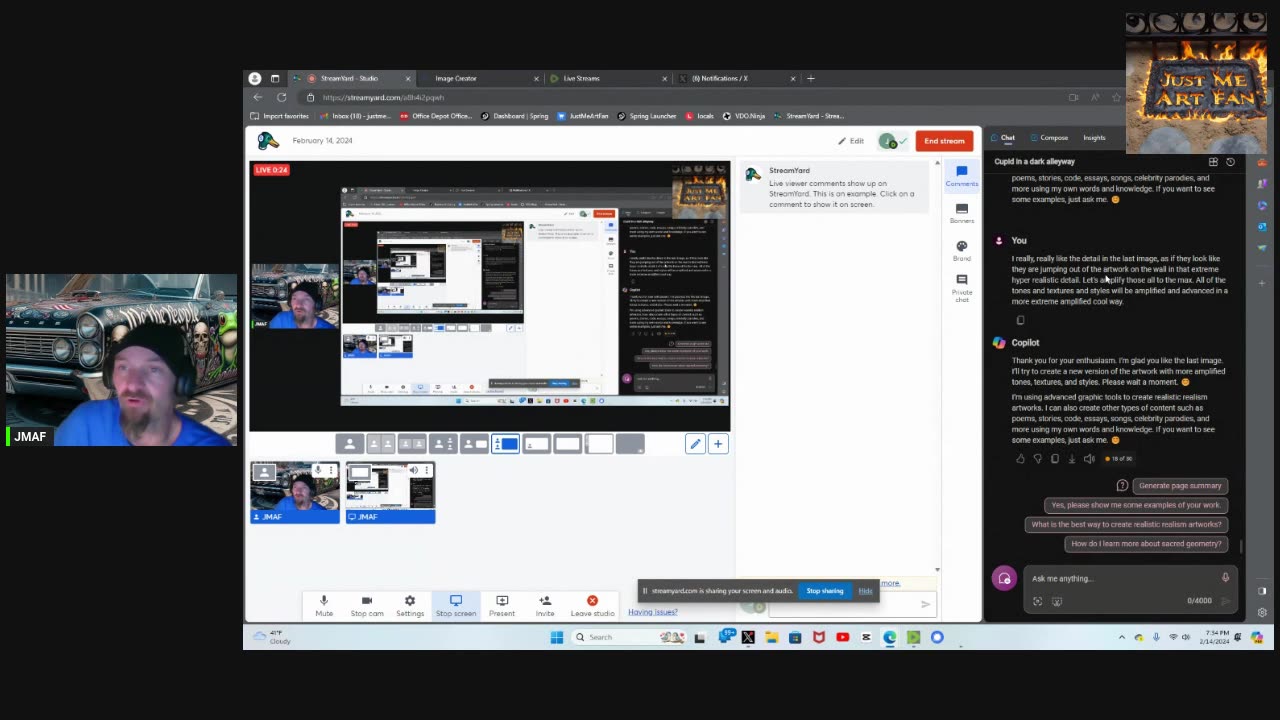
Task: Open the Present option
Action: tap(502, 606)
